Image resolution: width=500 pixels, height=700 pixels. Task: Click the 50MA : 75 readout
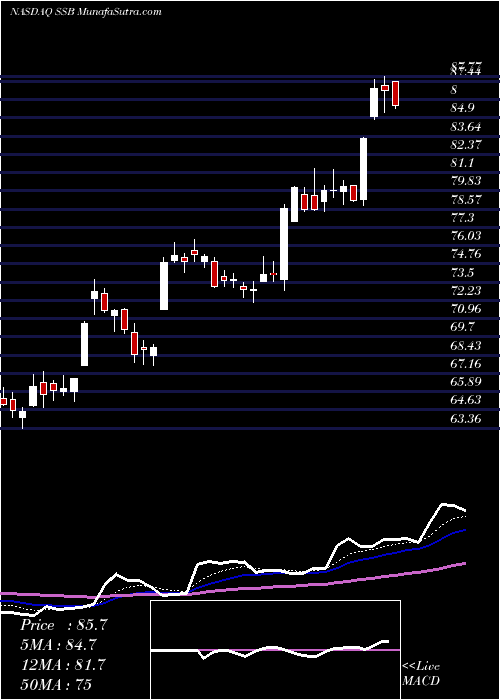56,684
